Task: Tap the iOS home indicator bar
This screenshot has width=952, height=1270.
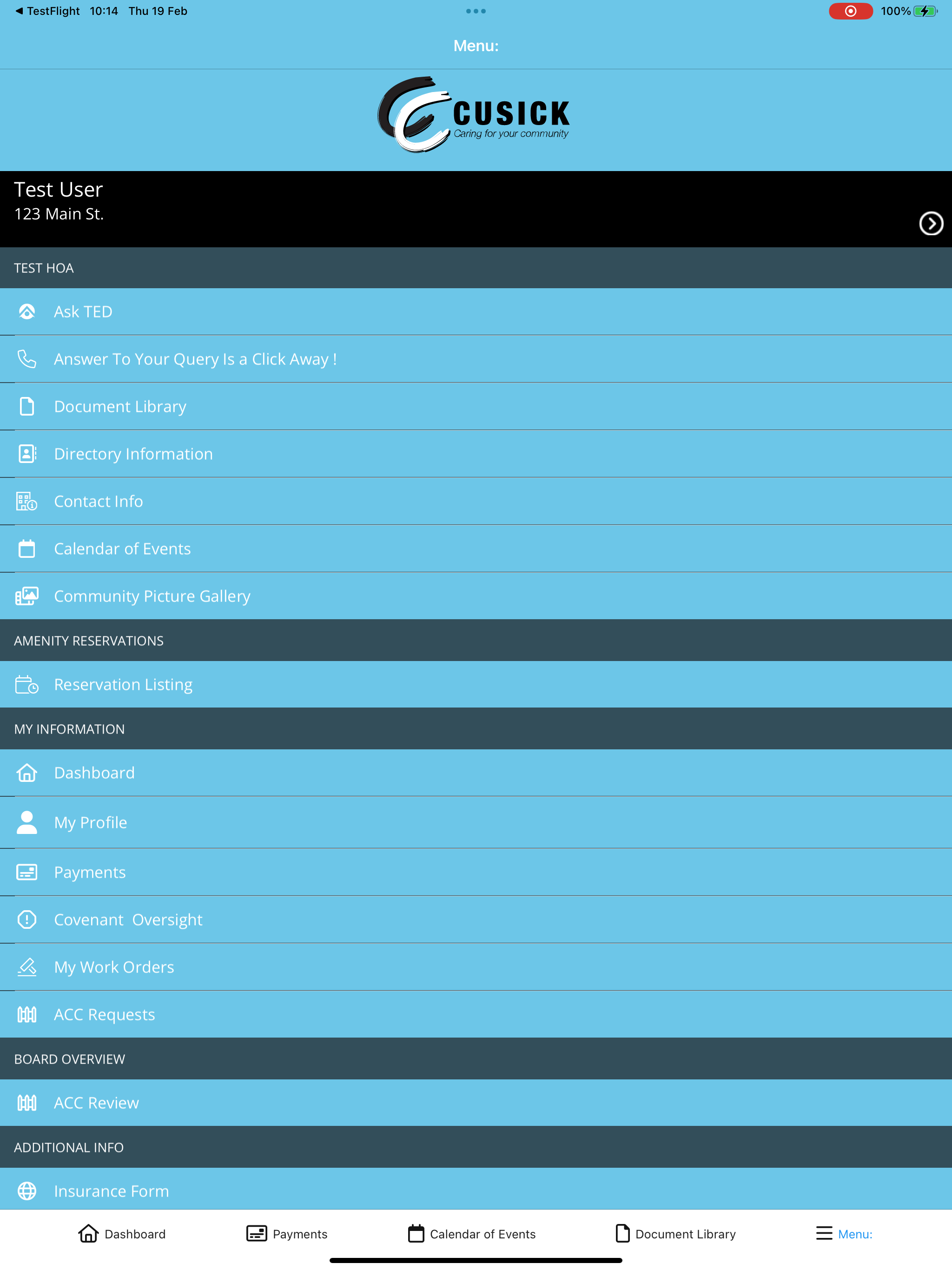Action: tap(476, 1260)
